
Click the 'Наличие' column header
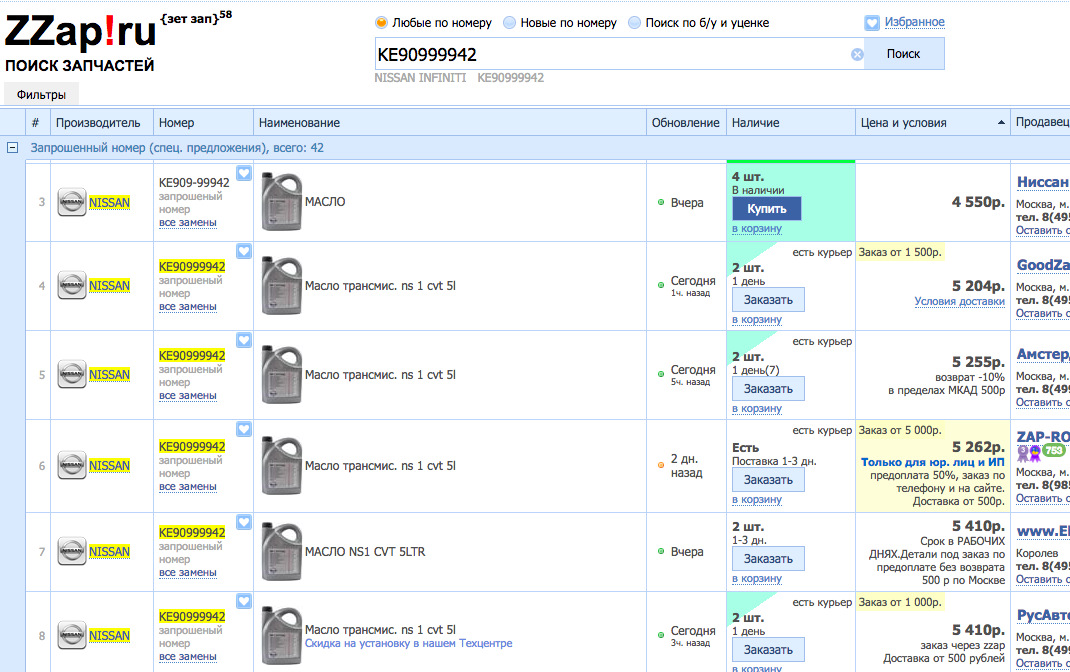tap(756, 123)
